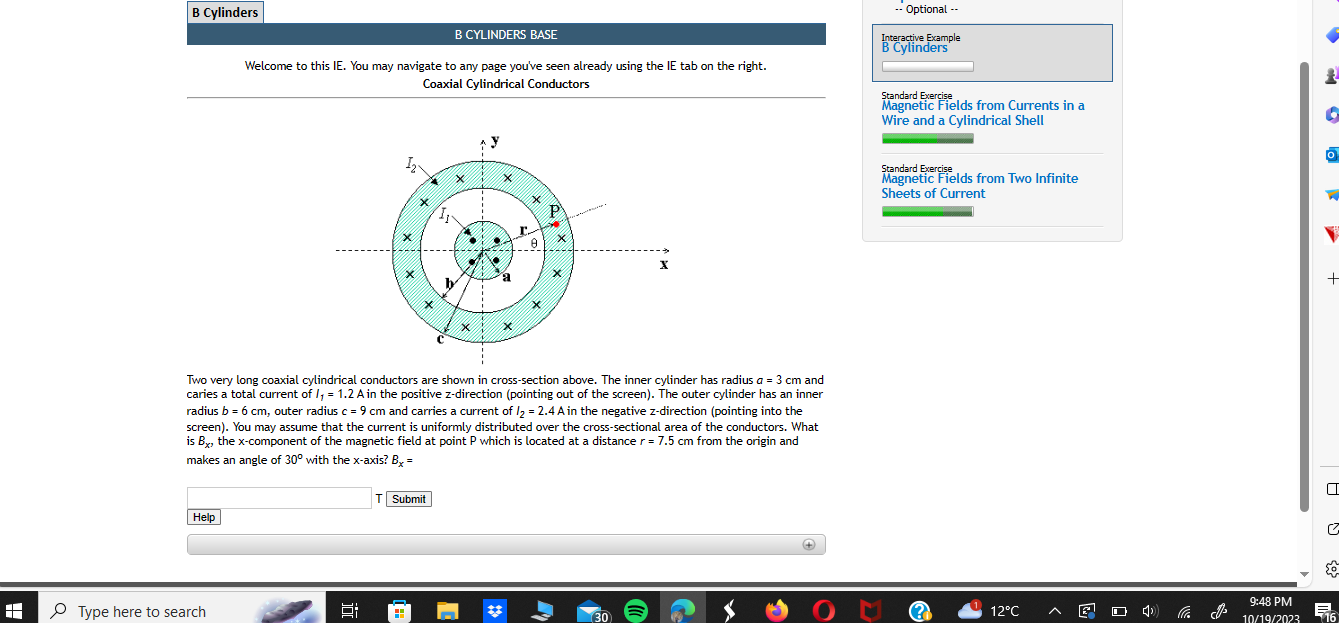Open McAfee security from the taskbar
Image resolution: width=1339 pixels, height=623 pixels.
pos(870,610)
